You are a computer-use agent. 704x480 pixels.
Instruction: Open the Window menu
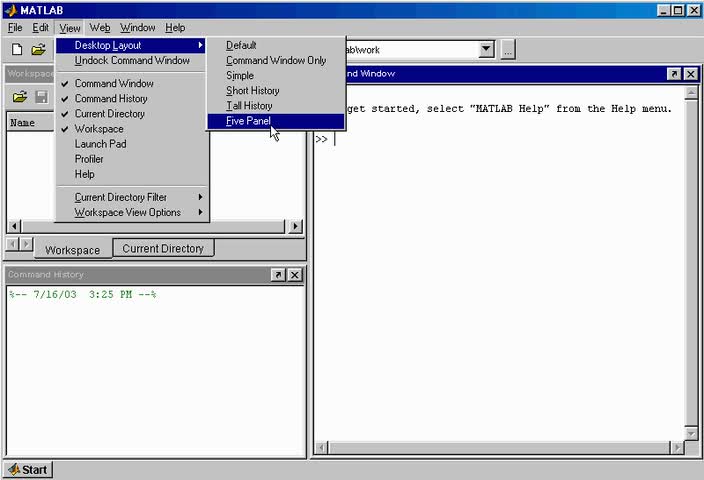137,28
